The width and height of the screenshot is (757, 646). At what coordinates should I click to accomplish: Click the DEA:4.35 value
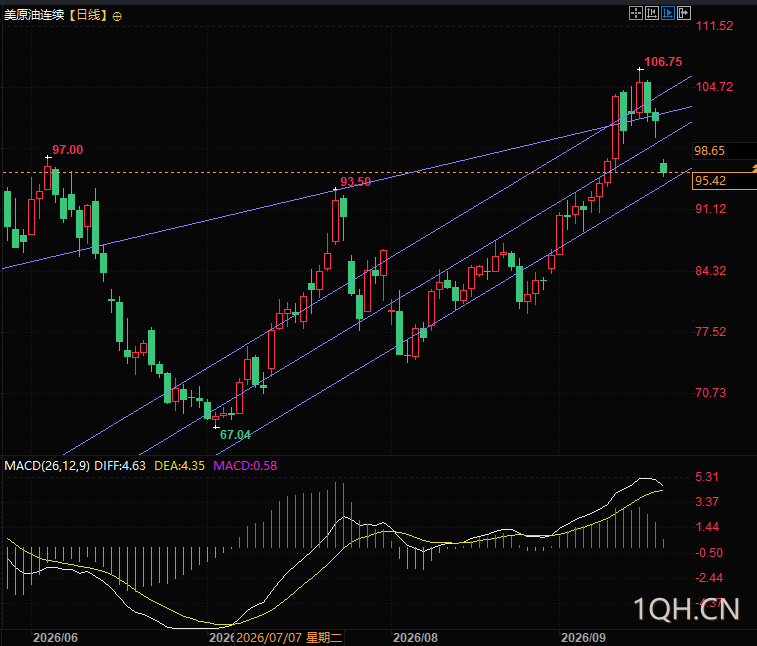click(179, 466)
